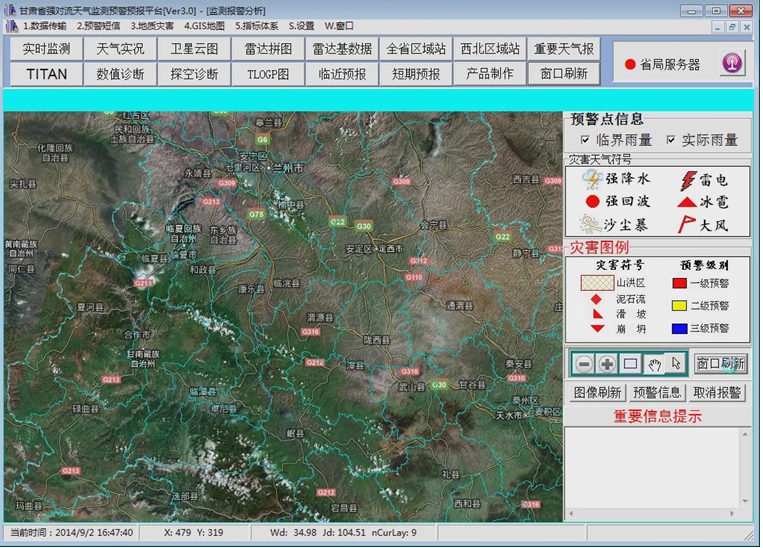
Task: Click the TLOGP图 button
Action: click(268, 74)
